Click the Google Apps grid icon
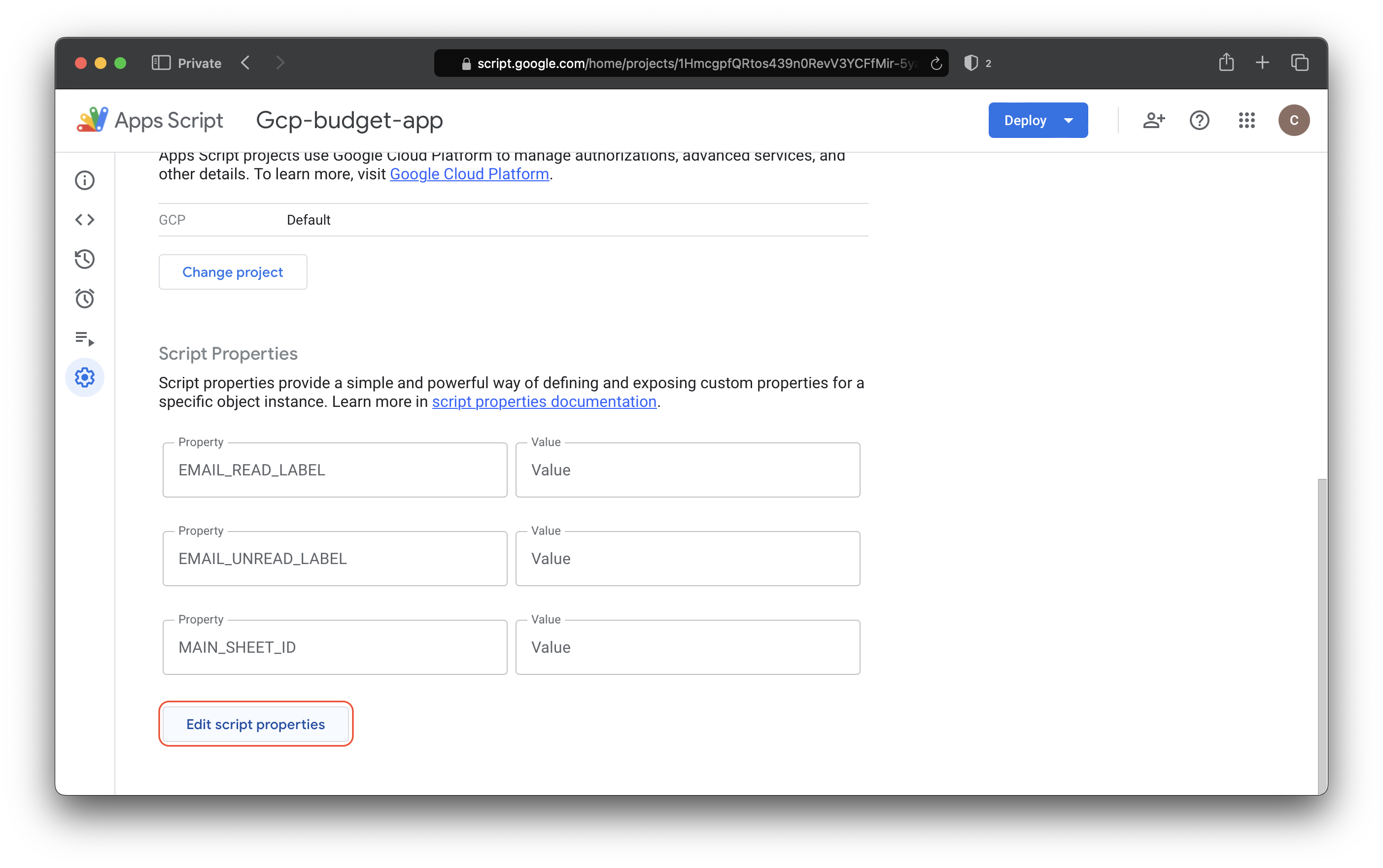The image size is (1383, 868). coord(1248,120)
